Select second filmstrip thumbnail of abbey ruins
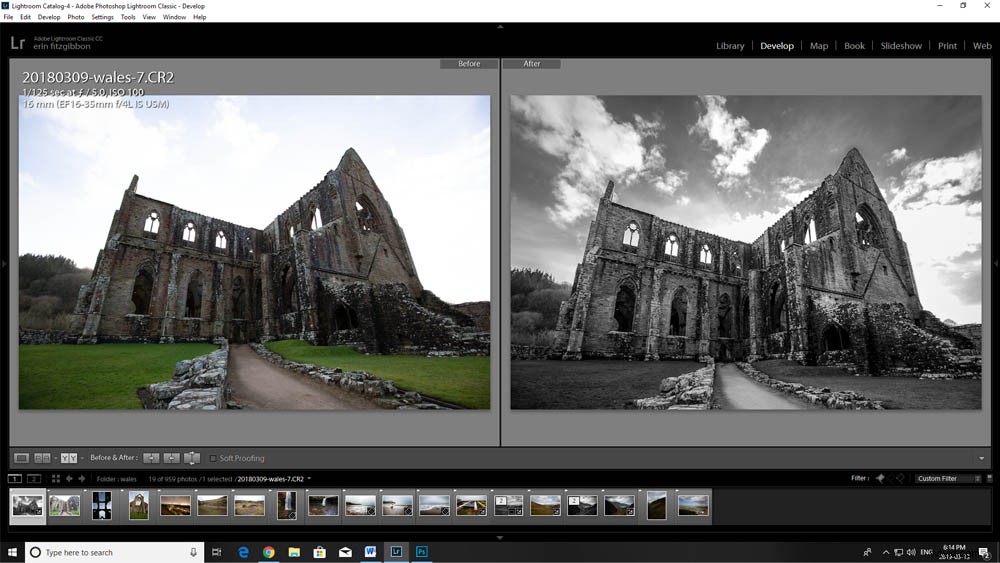1000x563 pixels. (65, 506)
